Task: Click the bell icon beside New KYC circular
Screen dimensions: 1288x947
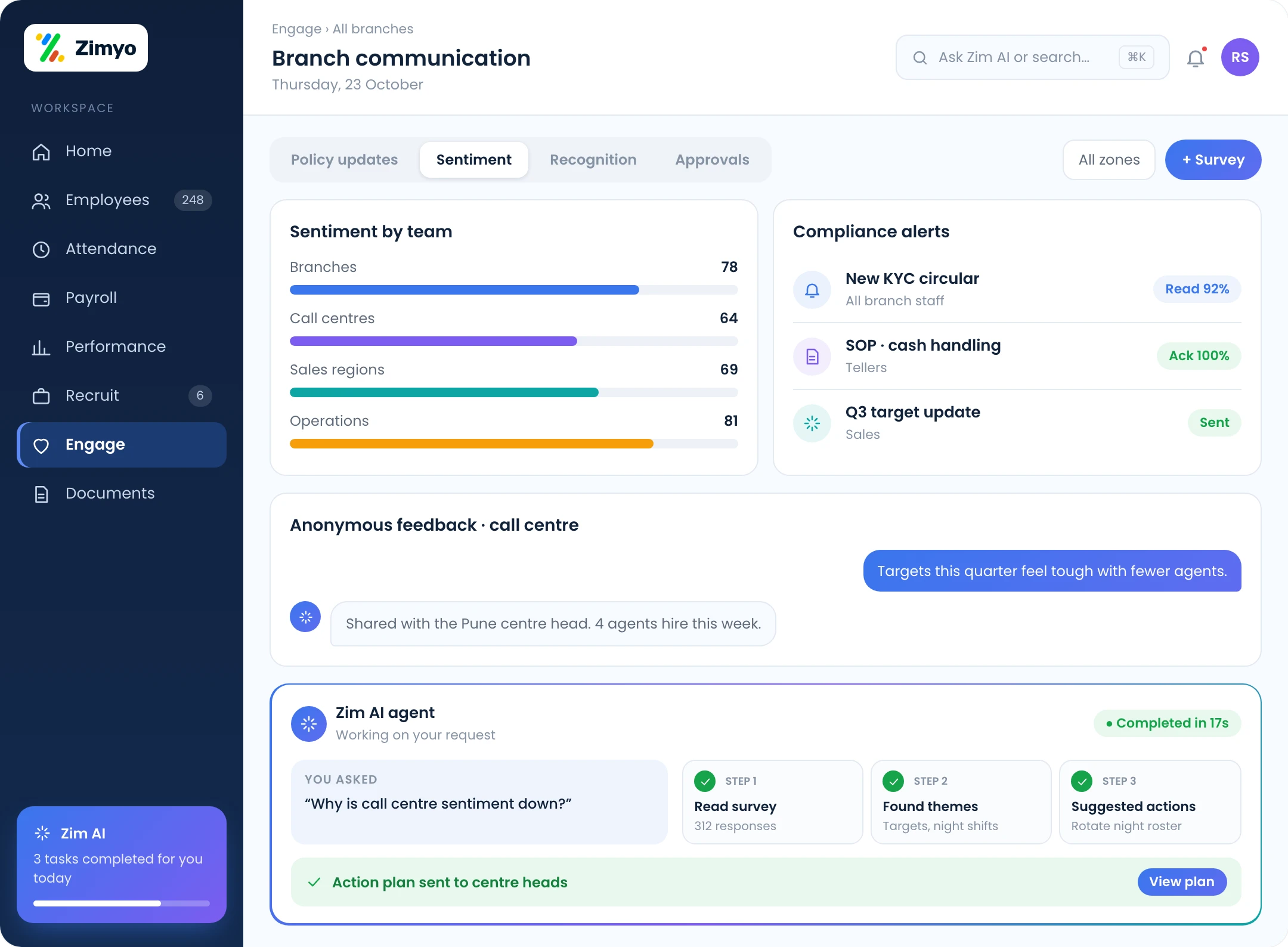Action: pos(812,290)
